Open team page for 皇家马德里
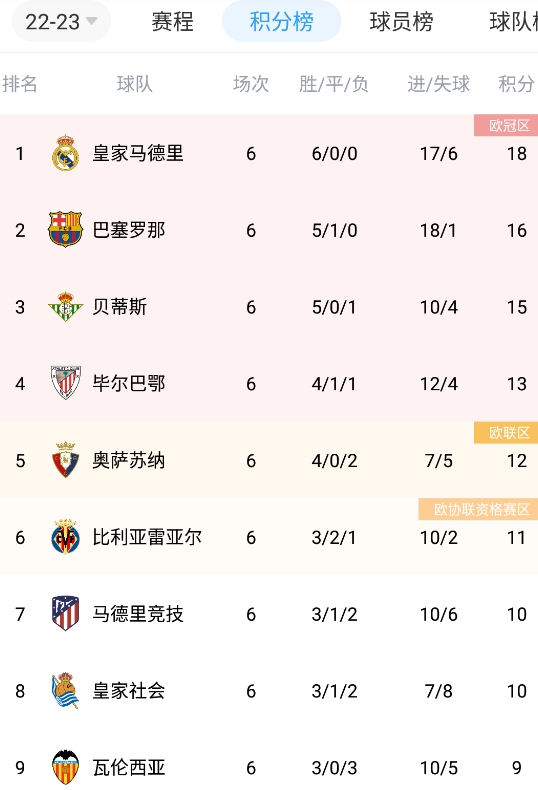This screenshot has width=538, height=790. pos(138,153)
